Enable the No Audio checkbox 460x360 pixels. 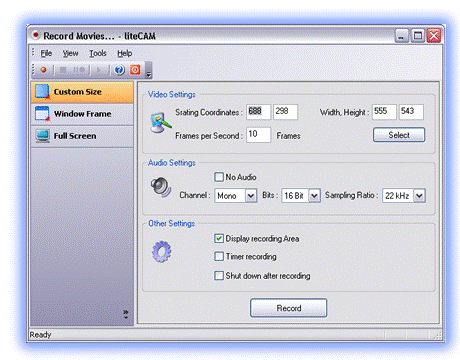(x=219, y=177)
